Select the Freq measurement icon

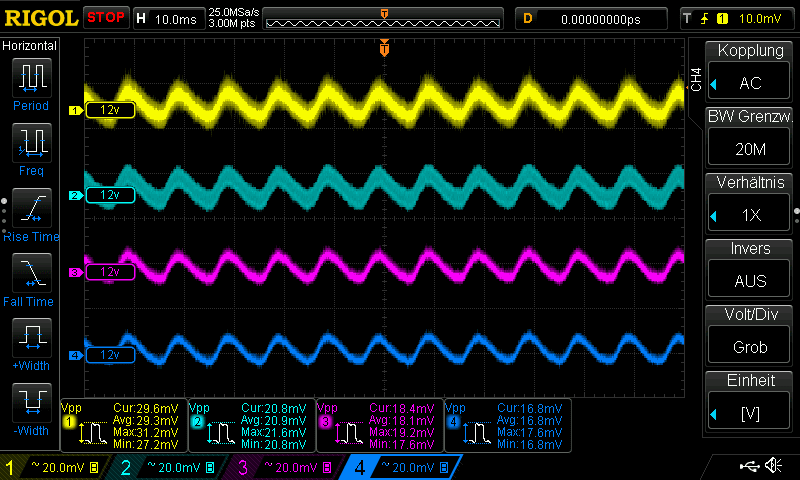[x=32, y=143]
